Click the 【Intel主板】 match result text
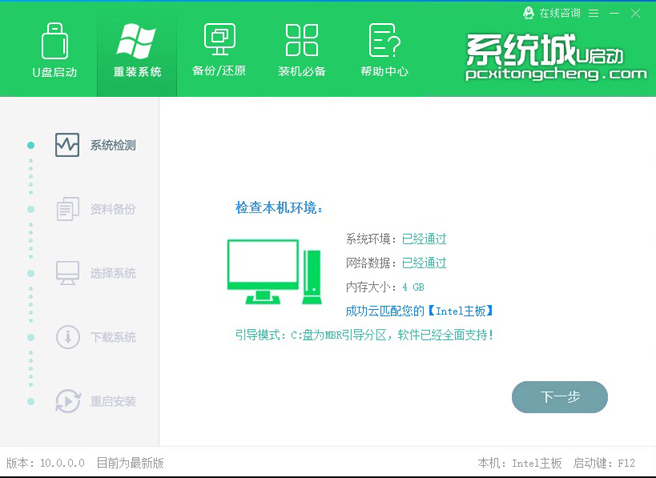The height and width of the screenshot is (478, 656). [461, 311]
